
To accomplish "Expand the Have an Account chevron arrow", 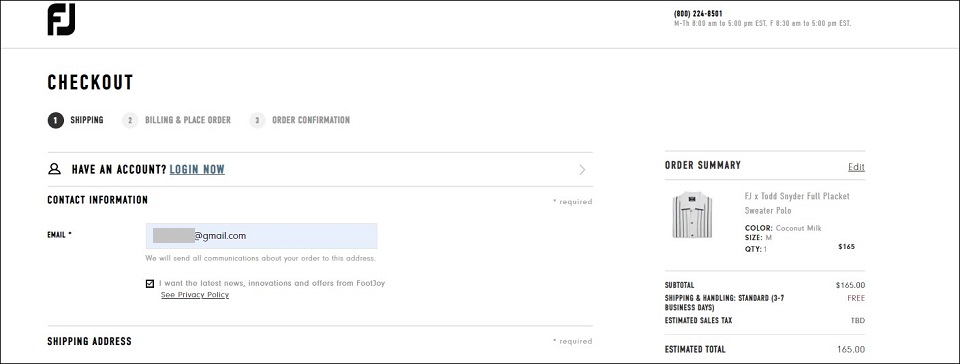I will [582, 169].
